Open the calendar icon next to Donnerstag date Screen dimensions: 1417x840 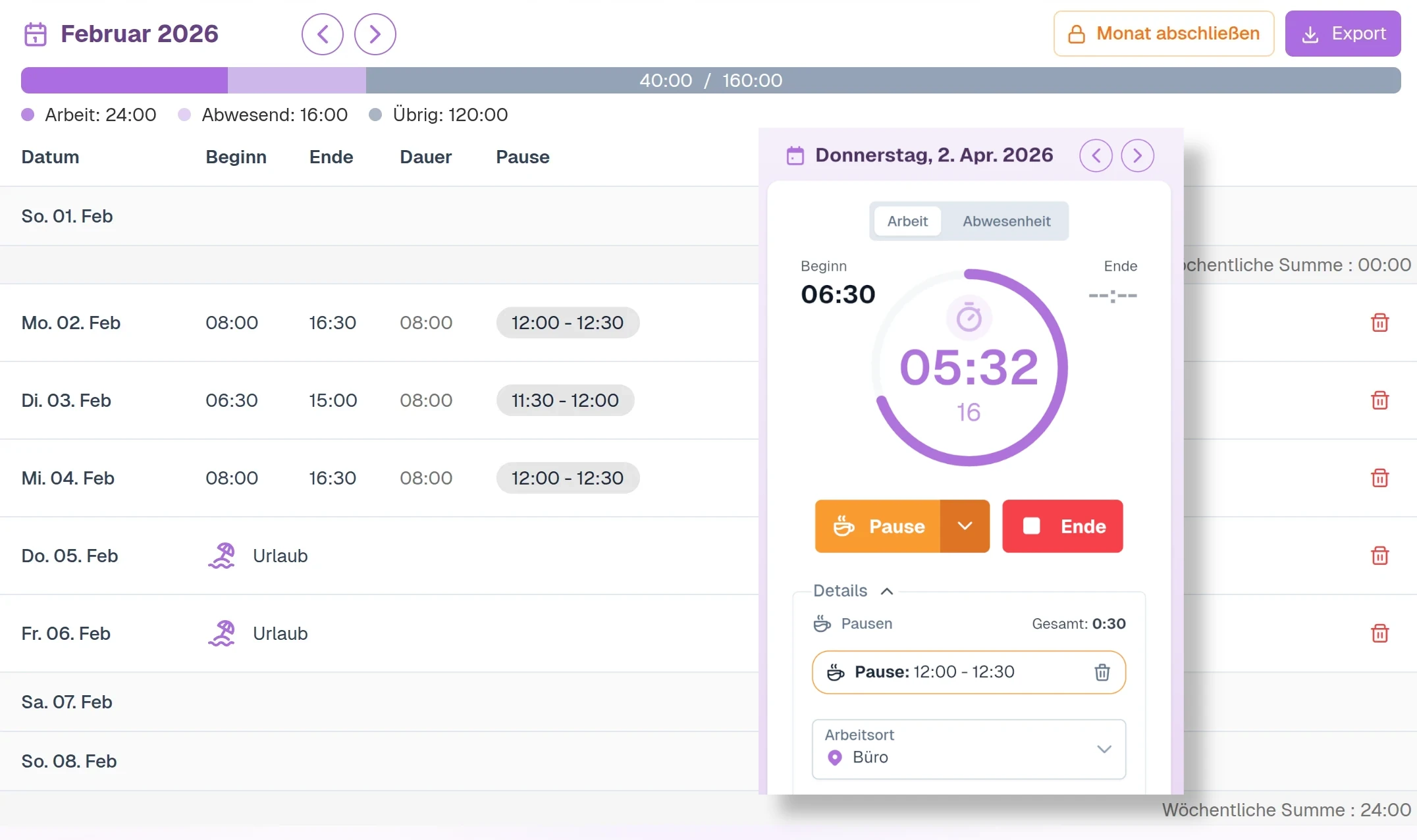(795, 156)
